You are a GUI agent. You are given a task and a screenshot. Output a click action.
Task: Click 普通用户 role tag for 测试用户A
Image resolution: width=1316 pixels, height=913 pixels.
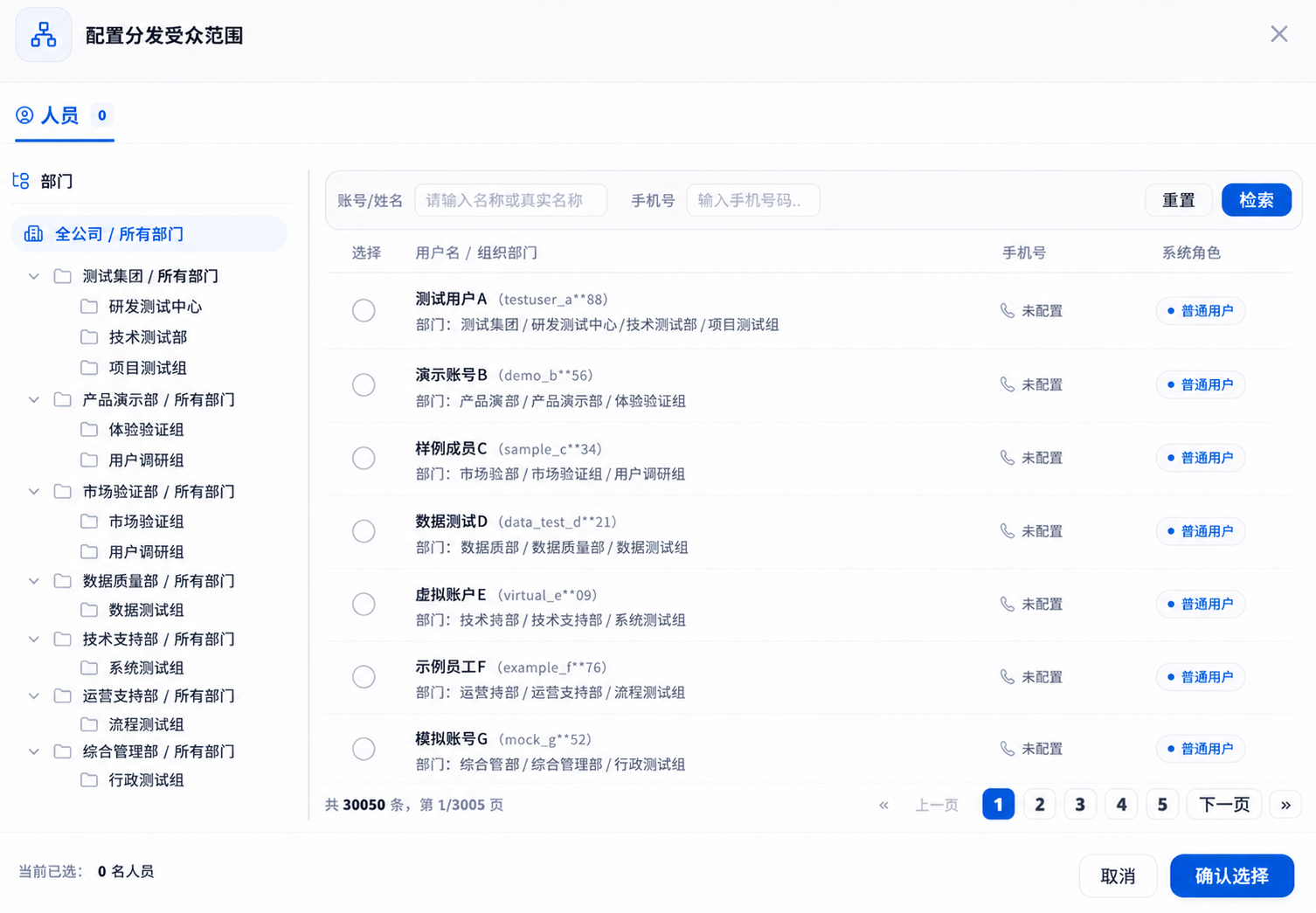point(1201,311)
